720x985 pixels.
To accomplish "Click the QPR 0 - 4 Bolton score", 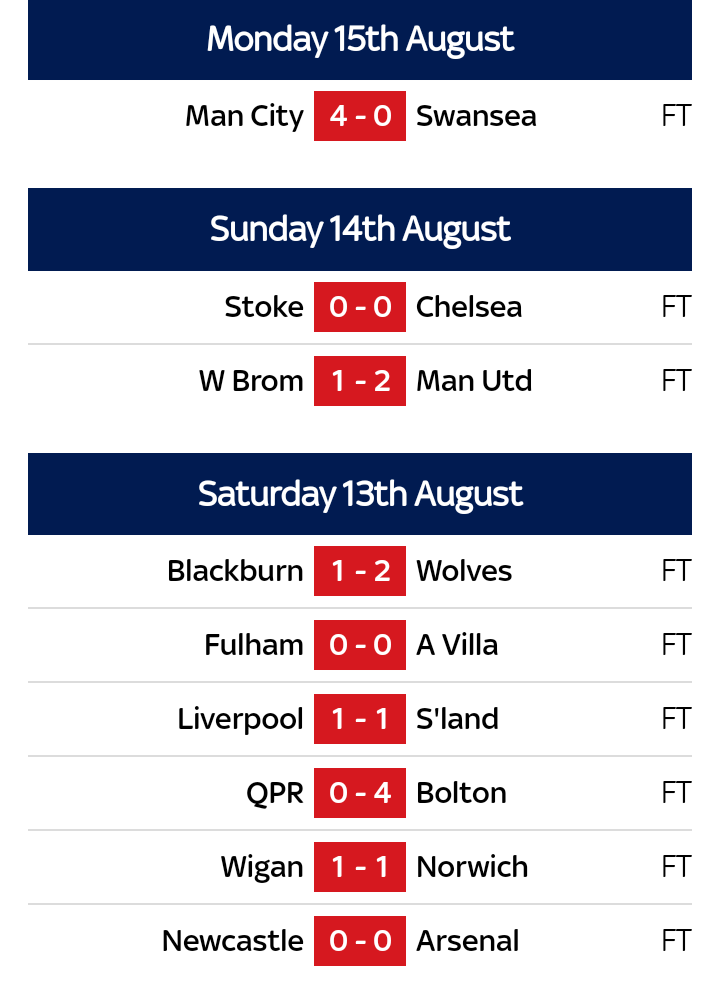I will pos(360,793).
